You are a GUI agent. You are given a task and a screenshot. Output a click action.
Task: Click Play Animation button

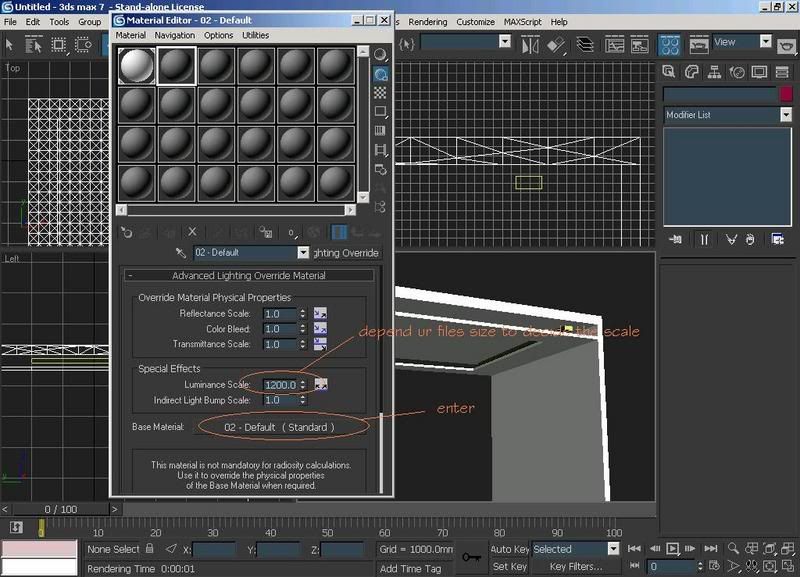[x=673, y=549]
